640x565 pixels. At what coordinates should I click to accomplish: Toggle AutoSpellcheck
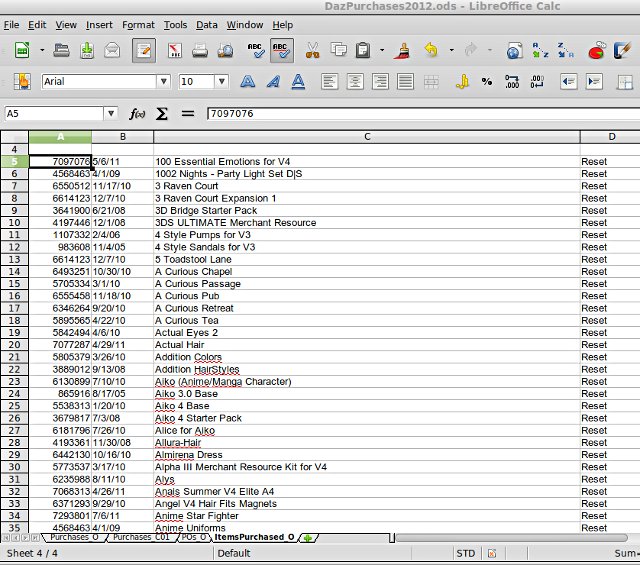click(282, 51)
